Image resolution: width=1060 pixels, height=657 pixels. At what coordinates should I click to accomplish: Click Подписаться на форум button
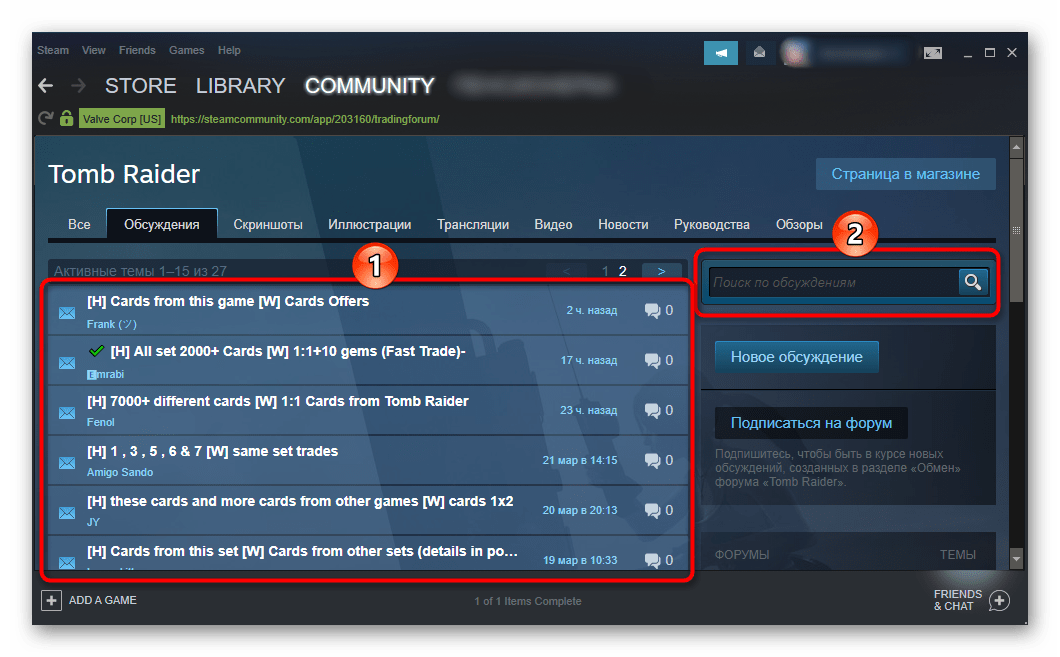[x=811, y=423]
